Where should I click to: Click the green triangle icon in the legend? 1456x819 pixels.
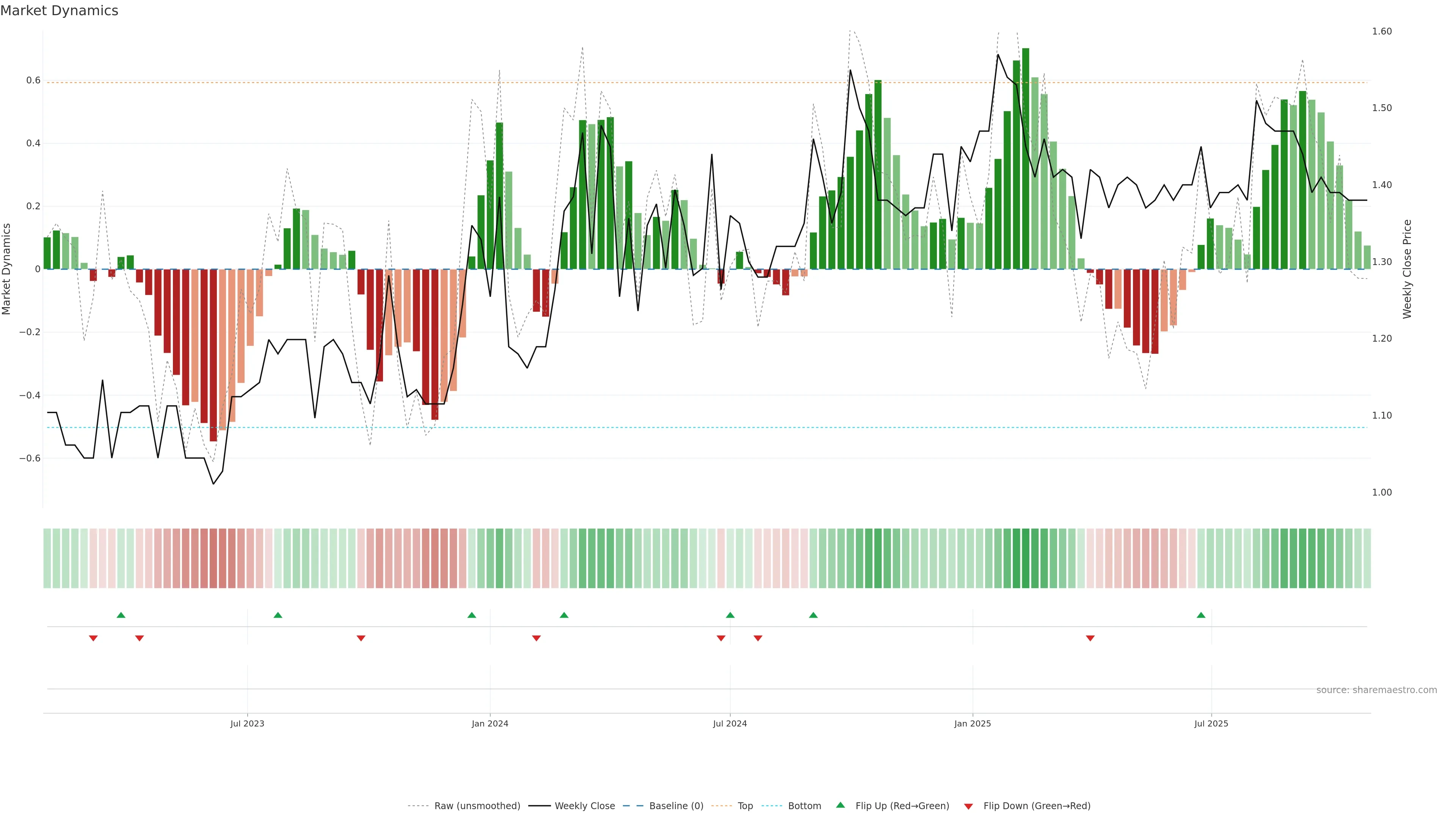[841, 805]
